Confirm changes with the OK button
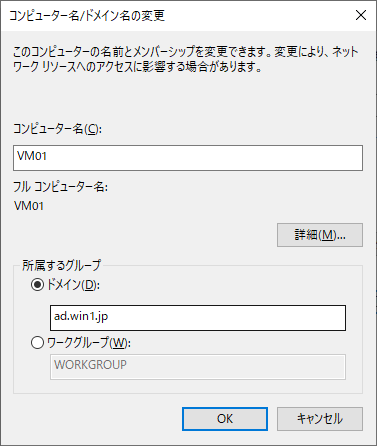Viewport: 377px width, 446px height. (x=225, y=419)
